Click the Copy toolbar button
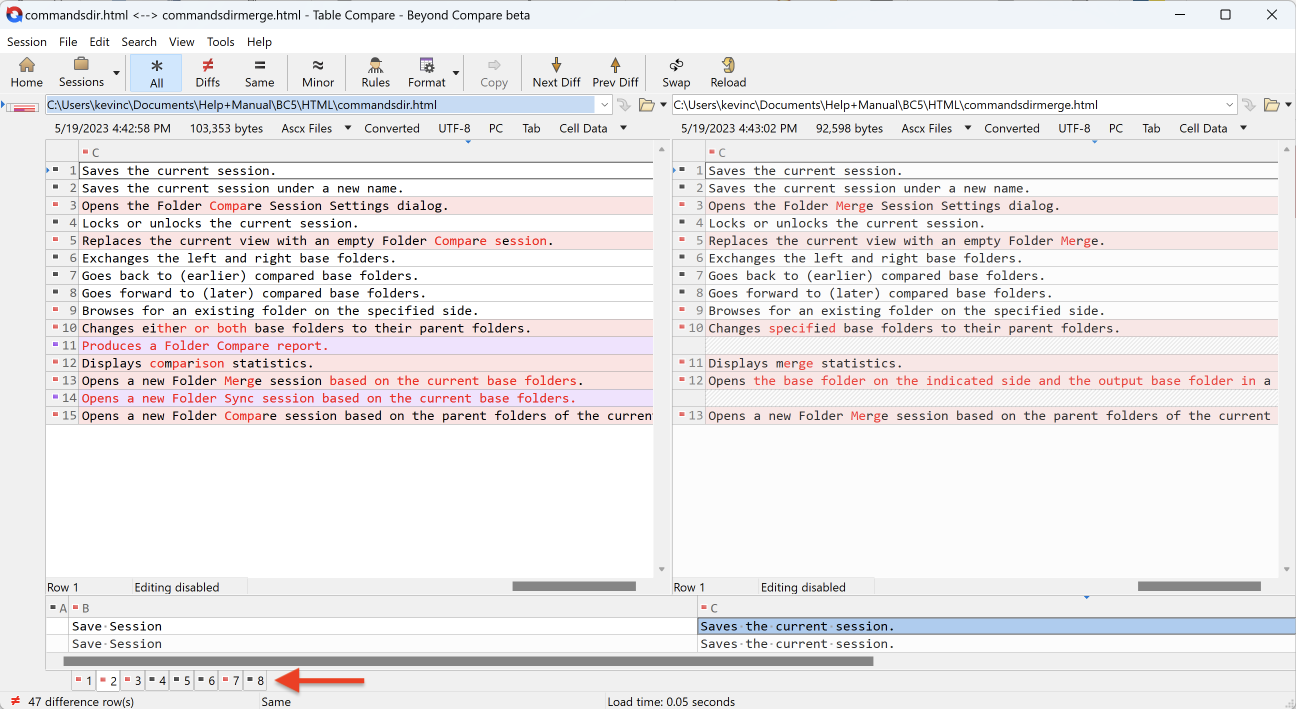The height and width of the screenshot is (709, 1296). pos(494,73)
